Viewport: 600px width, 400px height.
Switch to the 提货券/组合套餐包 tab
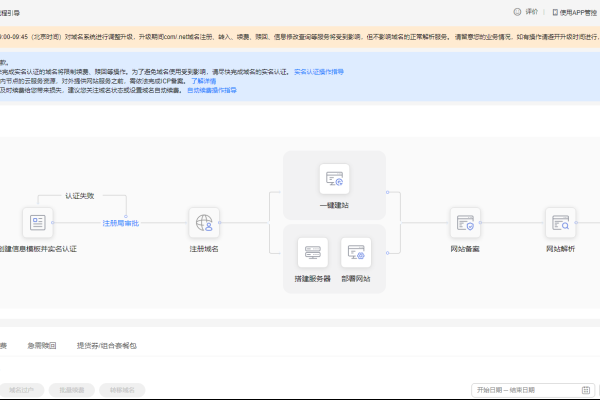(x=106, y=345)
